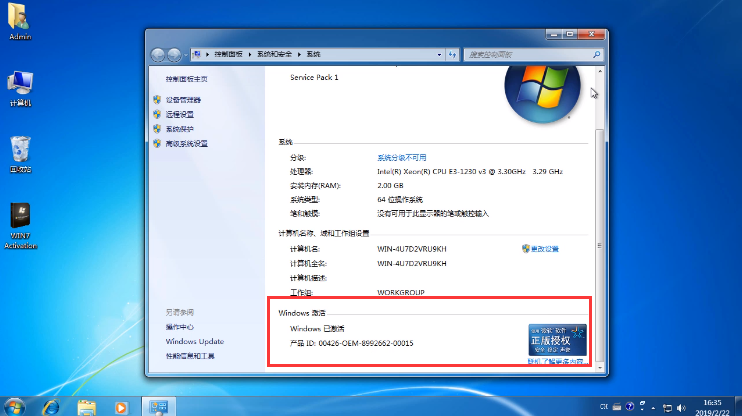The height and width of the screenshot is (416, 742).
Task: Select the 回收站 recycle bin desktop icon
Action: pos(20,155)
